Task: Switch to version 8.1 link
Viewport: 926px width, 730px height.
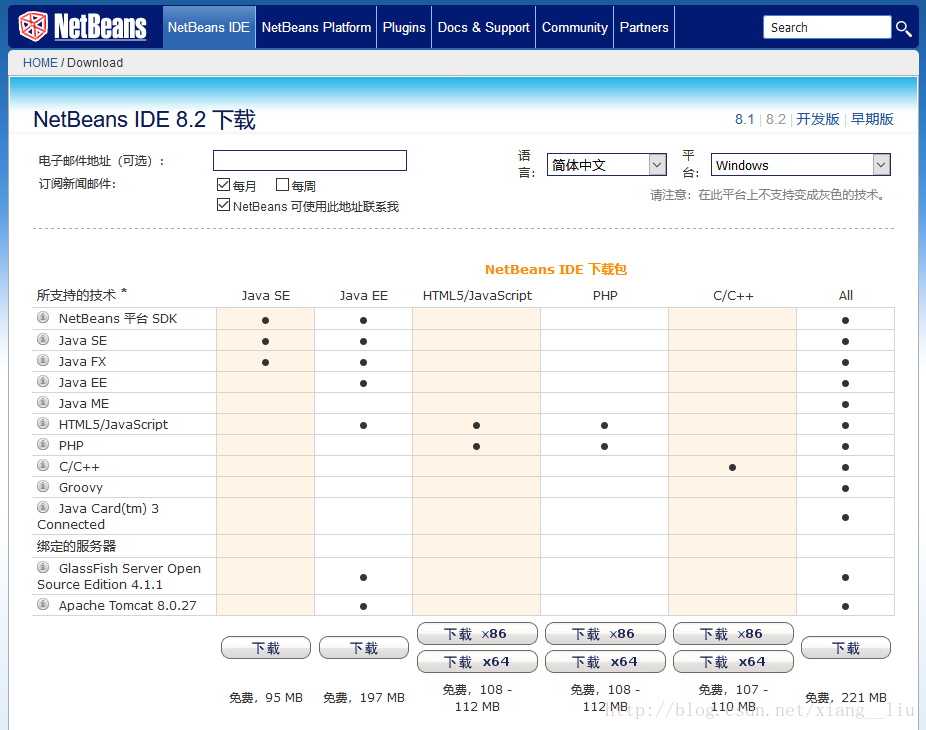Action: (744, 119)
